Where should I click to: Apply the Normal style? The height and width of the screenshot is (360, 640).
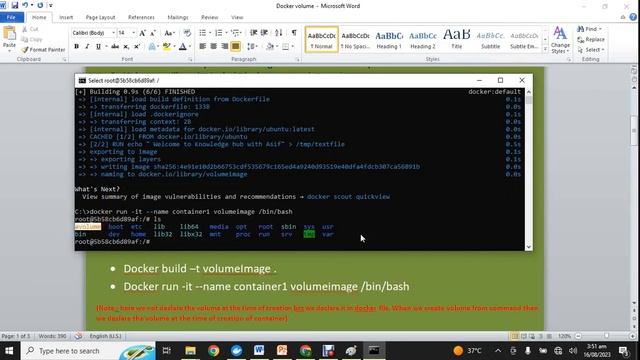322,40
